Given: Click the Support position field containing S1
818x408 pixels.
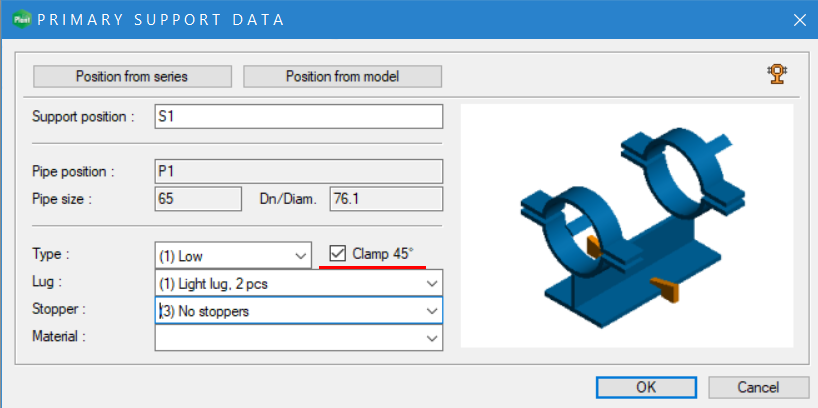Looking at the screenshot, I should pos(298,117).
